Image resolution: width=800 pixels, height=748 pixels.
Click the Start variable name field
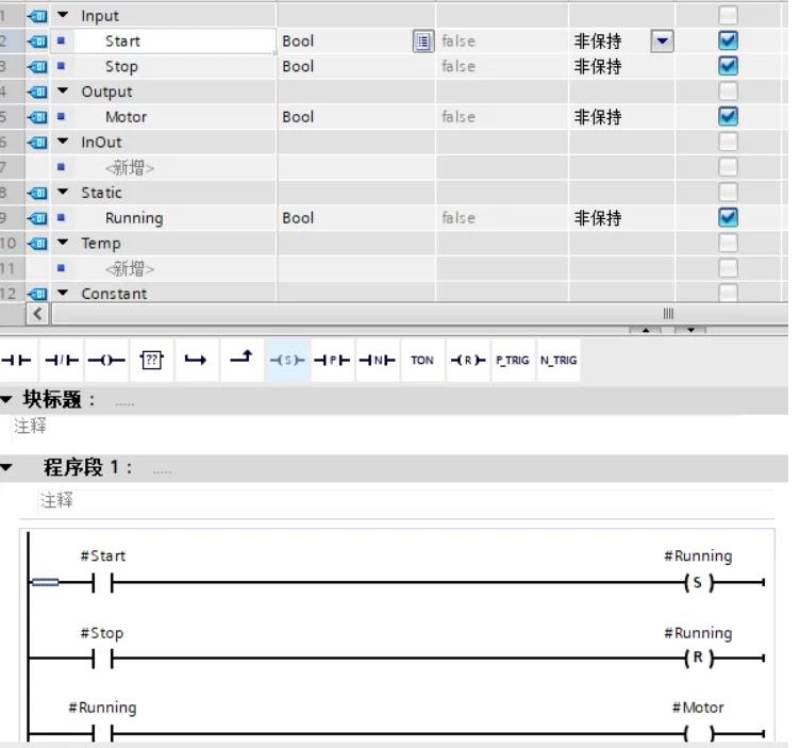pyautogui.click(x=174, y=41)
